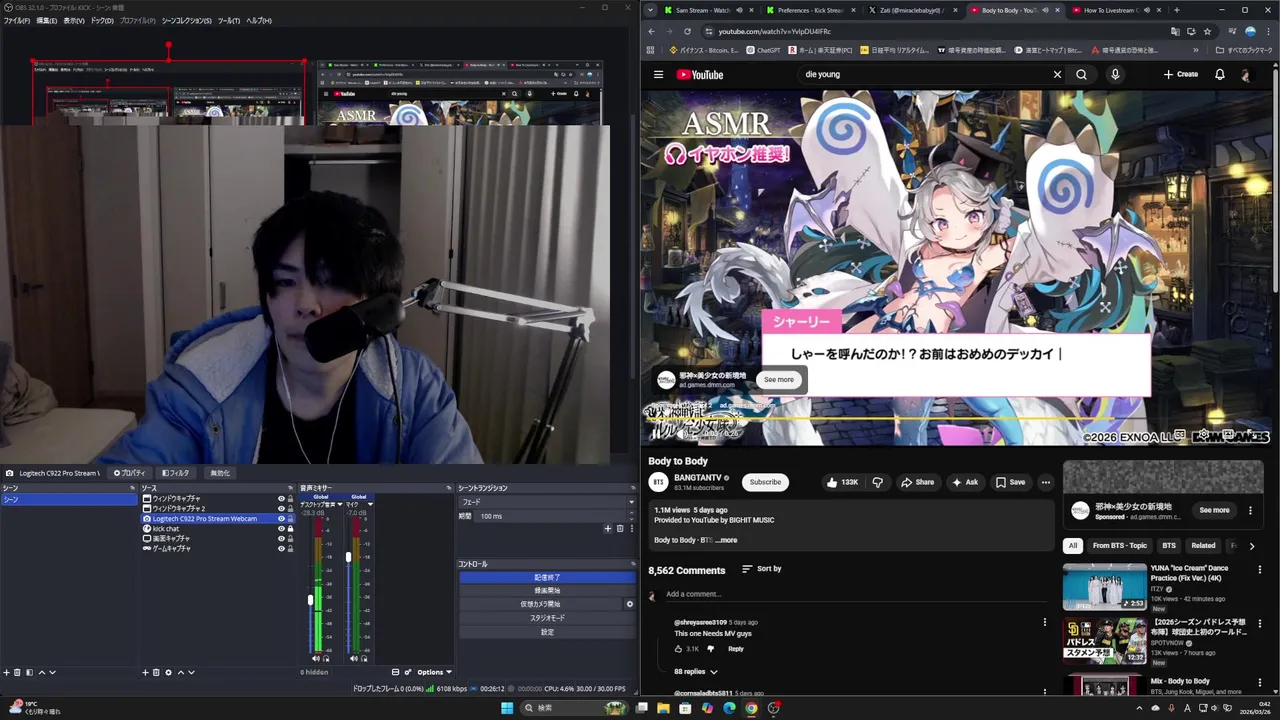Open OBS シーンコレクション menu

tap(186, 21)
